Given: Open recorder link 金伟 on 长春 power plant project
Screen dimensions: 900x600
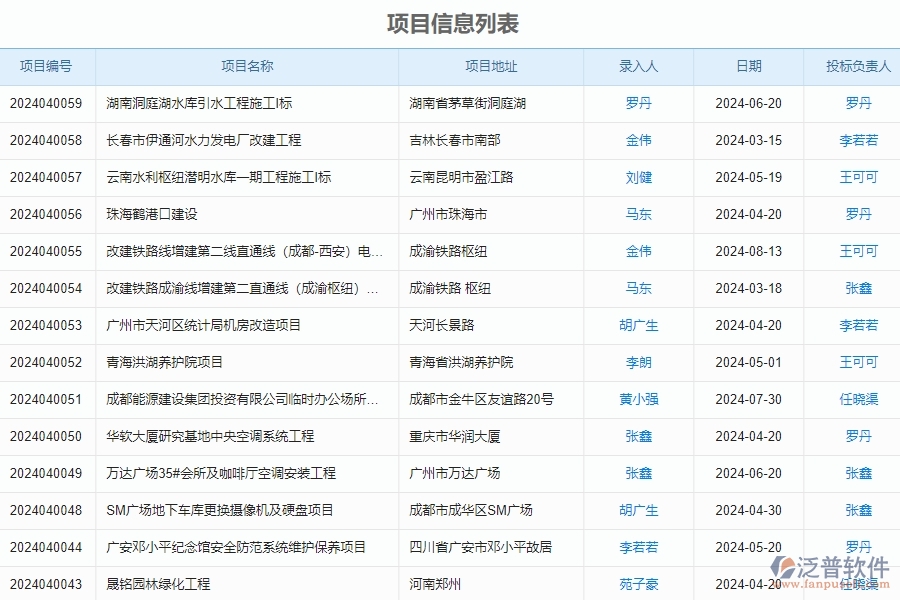Looking at the screenshot, I should click(639, 140).
